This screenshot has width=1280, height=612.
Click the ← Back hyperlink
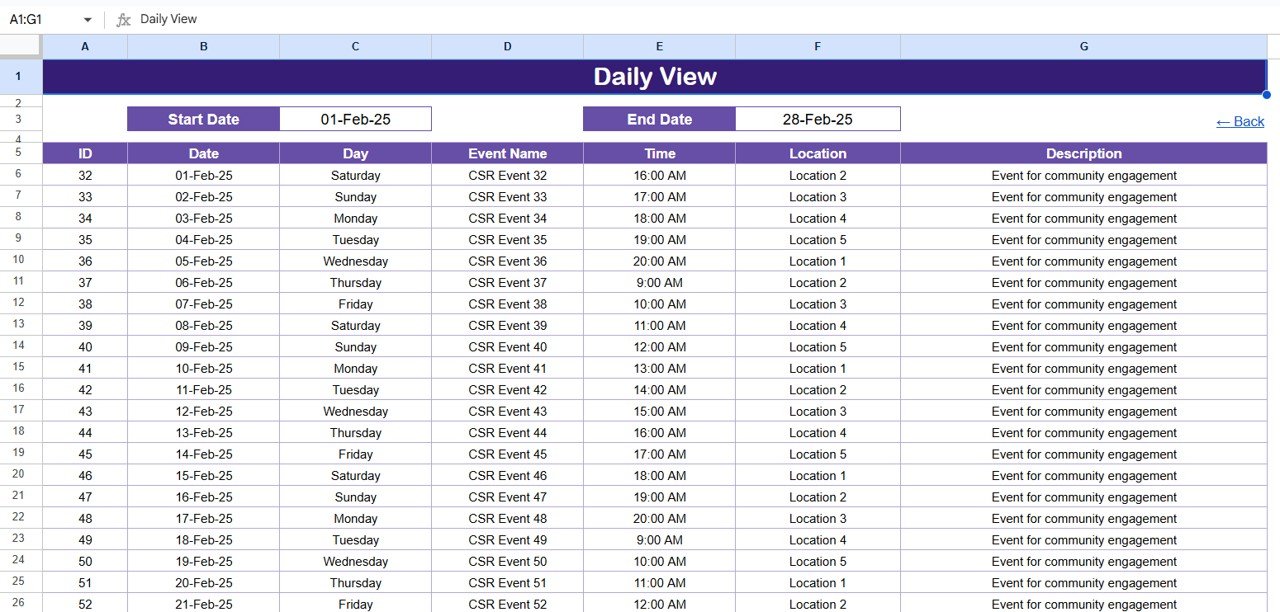1239,121
